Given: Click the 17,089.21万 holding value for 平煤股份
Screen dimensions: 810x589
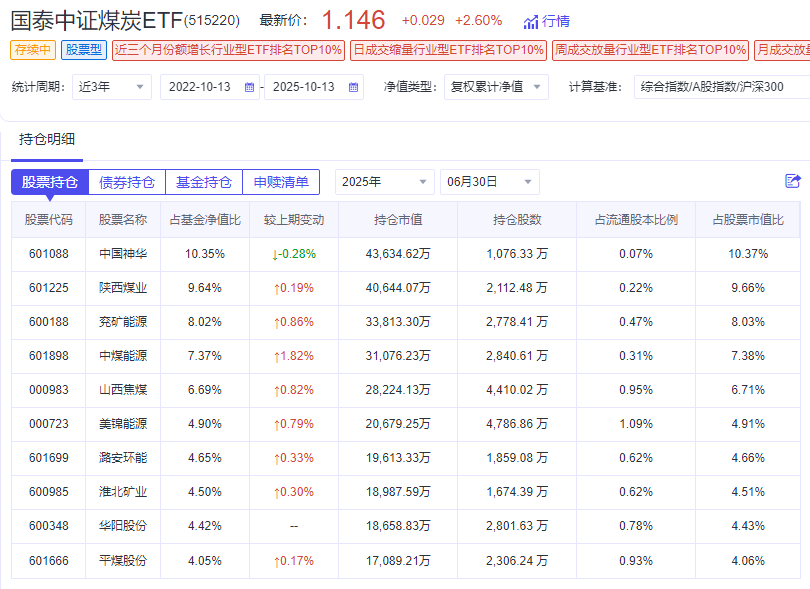Looking at the screenshot, I should coord(398,561).
